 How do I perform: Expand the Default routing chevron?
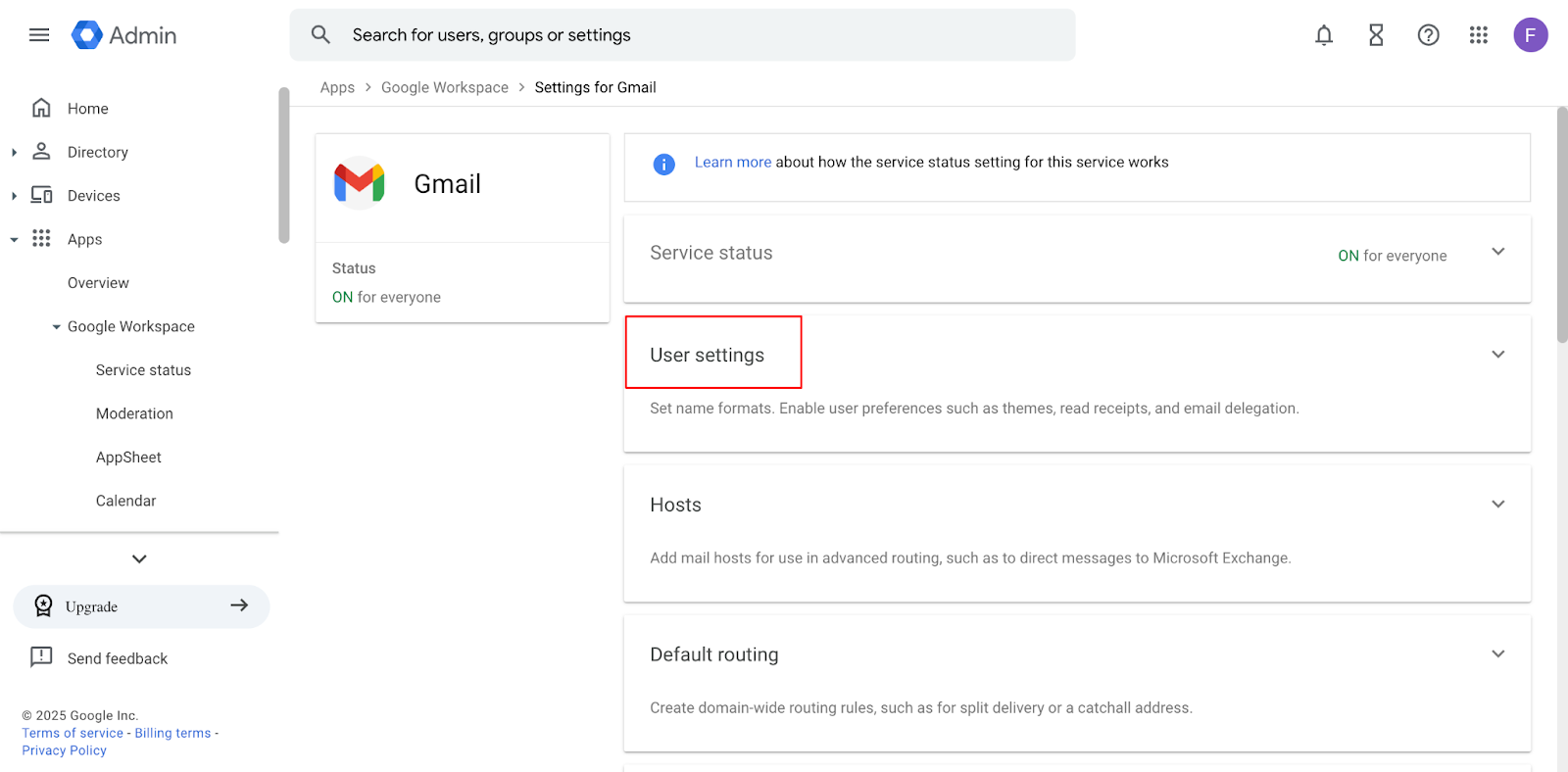point(1498,654)
